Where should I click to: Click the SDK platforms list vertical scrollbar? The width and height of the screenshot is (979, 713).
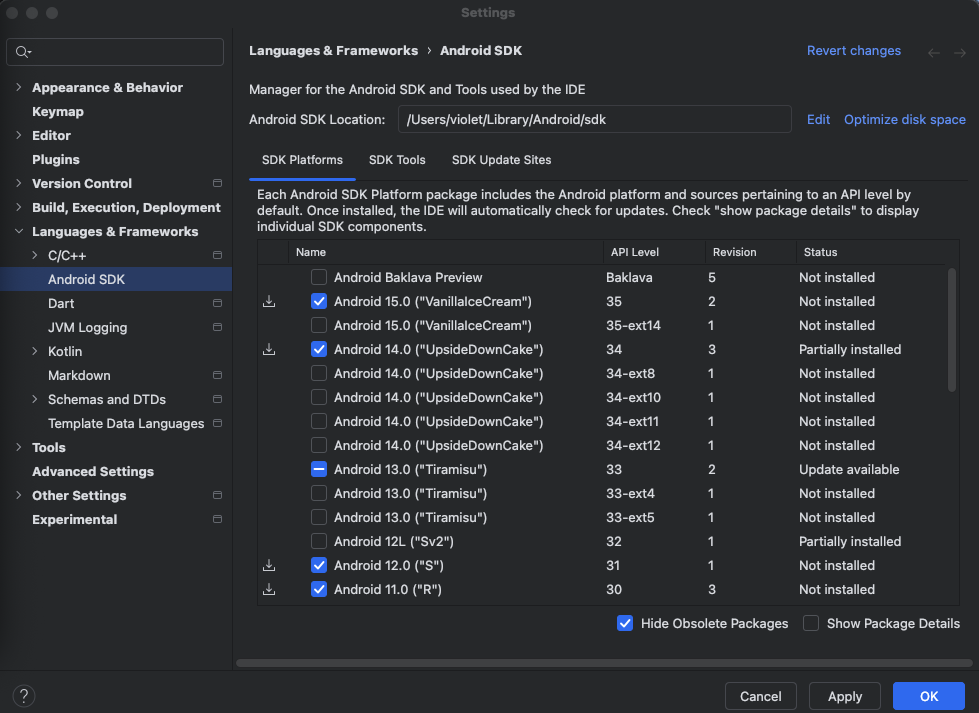[951, 330]
